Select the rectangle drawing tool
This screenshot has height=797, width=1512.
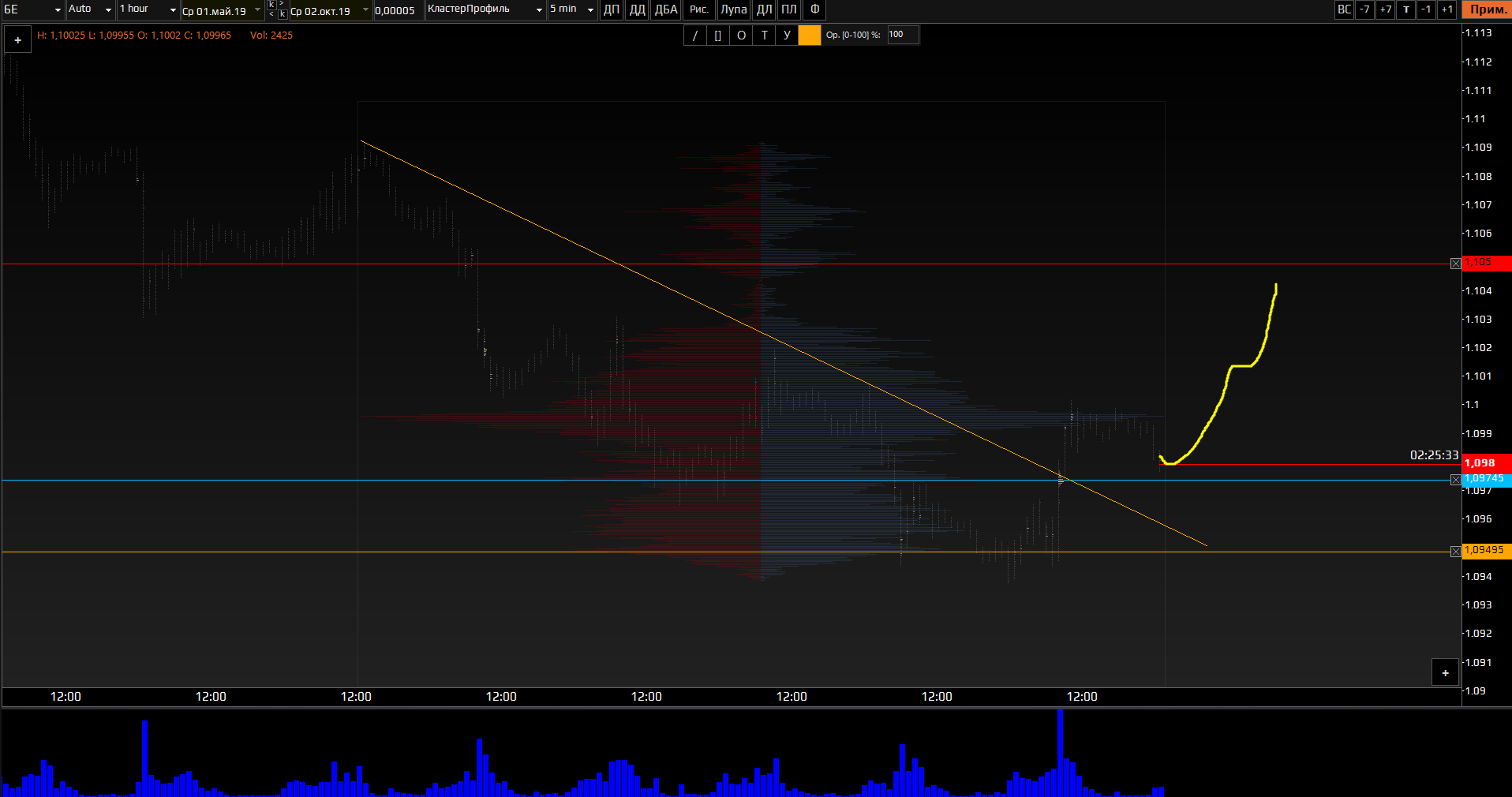717,36
